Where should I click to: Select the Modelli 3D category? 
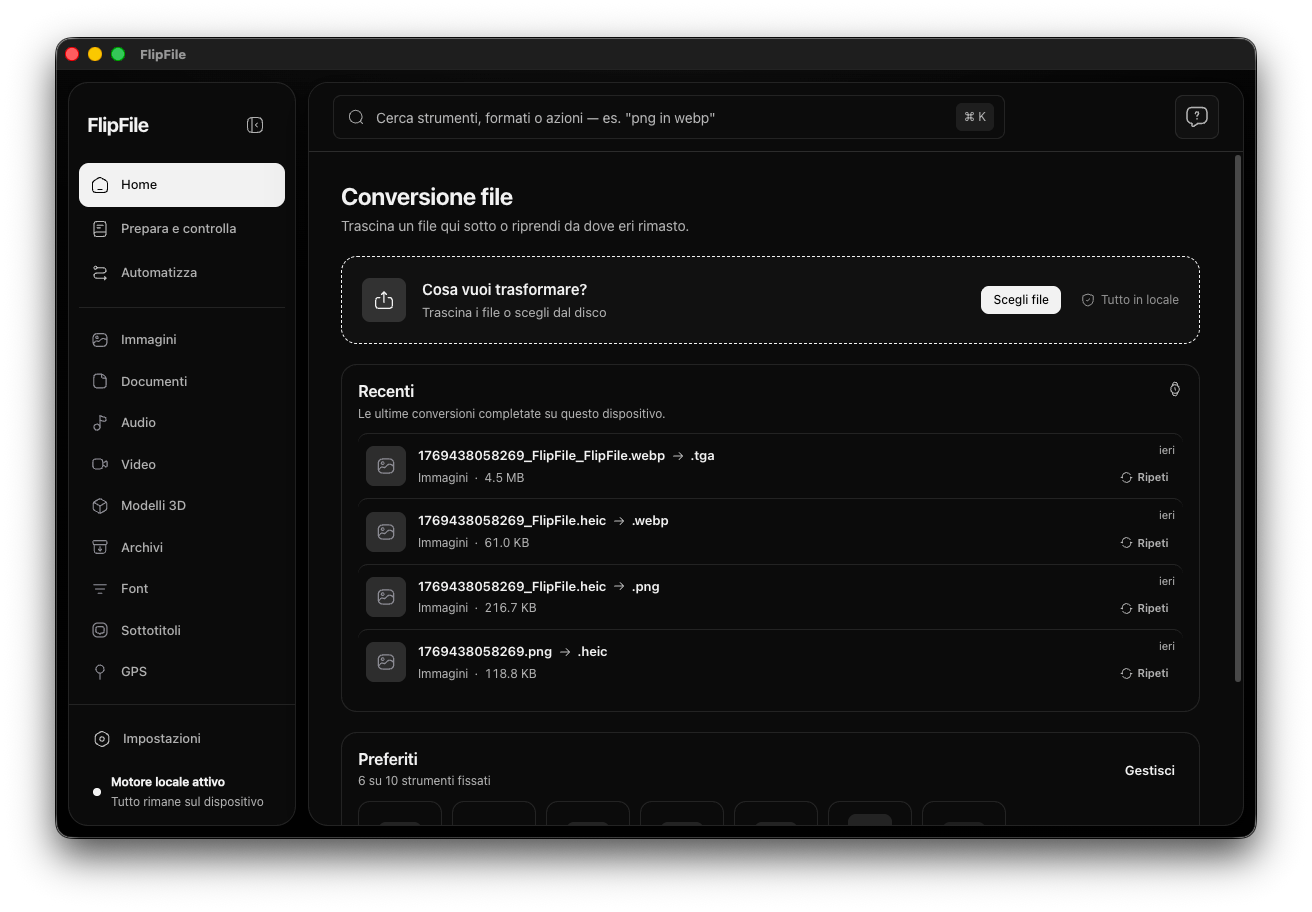click(x=182, y=506)
